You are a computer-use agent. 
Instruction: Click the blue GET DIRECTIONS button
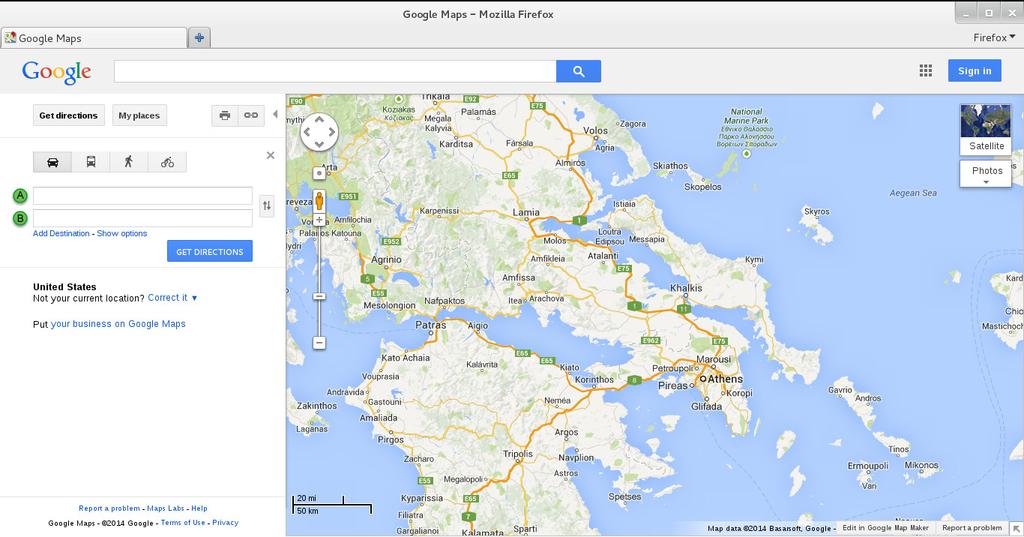click(x=210, y=252)
